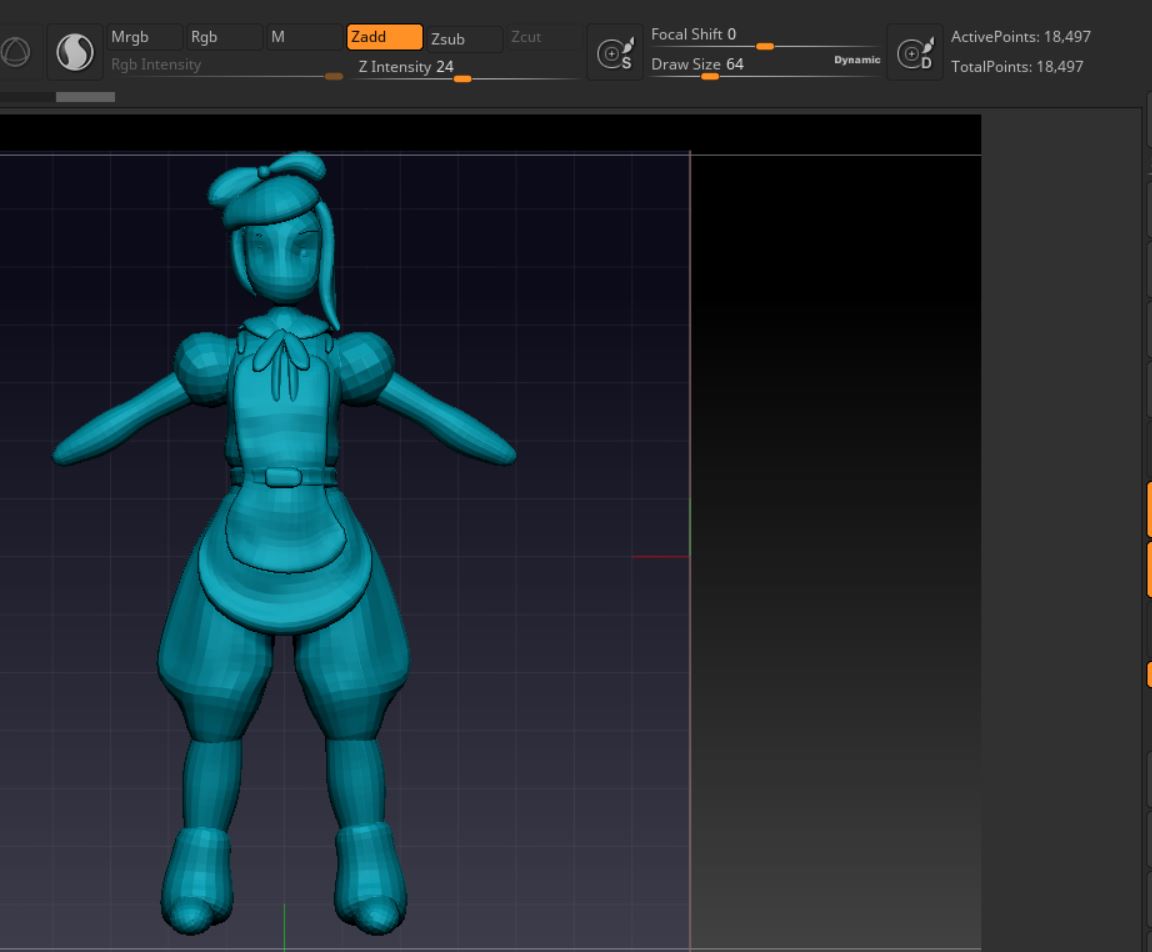This screenshot has height=952, width=1152.
Task: Click the Gizmo 3D icon at top left
Action: point(15,52)
